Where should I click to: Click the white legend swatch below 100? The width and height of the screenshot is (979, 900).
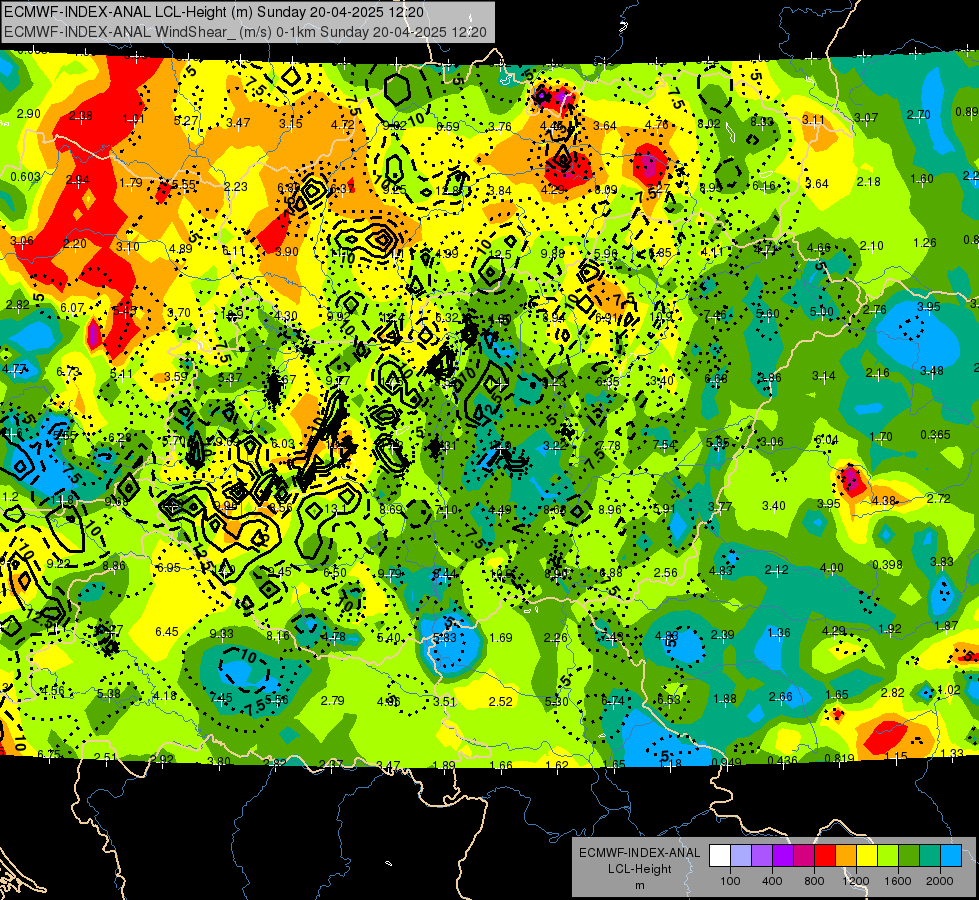720,856
